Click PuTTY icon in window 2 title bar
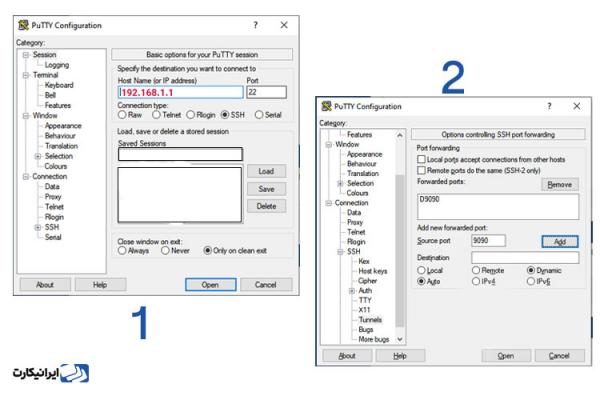Image resolution: width=600 pixels, height=400 pixels. click(x=326, y=106)
